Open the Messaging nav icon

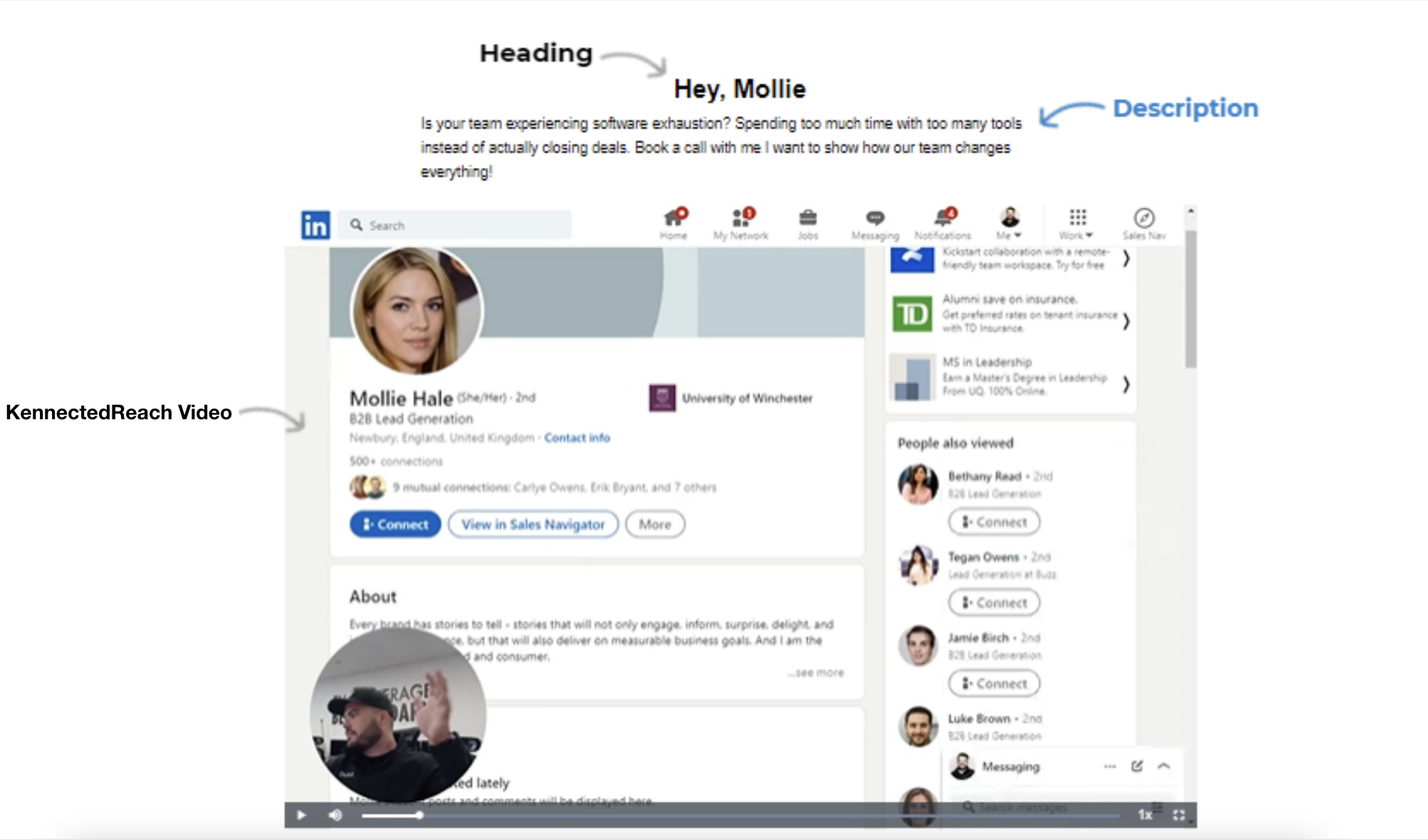click(875, 224)
